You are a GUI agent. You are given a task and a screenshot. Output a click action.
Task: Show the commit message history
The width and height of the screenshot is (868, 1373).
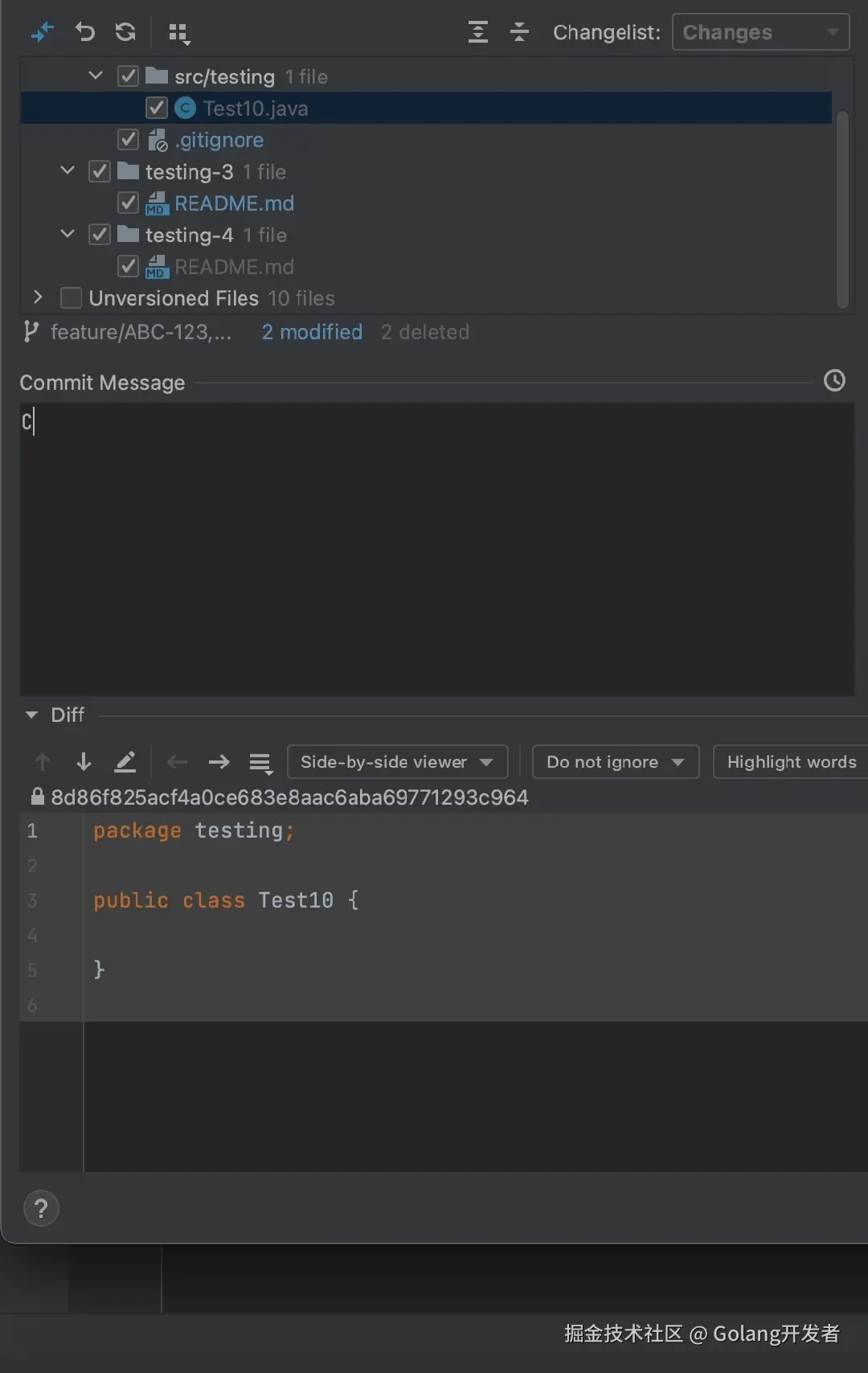pyautogui.click(x=834, y=381)
